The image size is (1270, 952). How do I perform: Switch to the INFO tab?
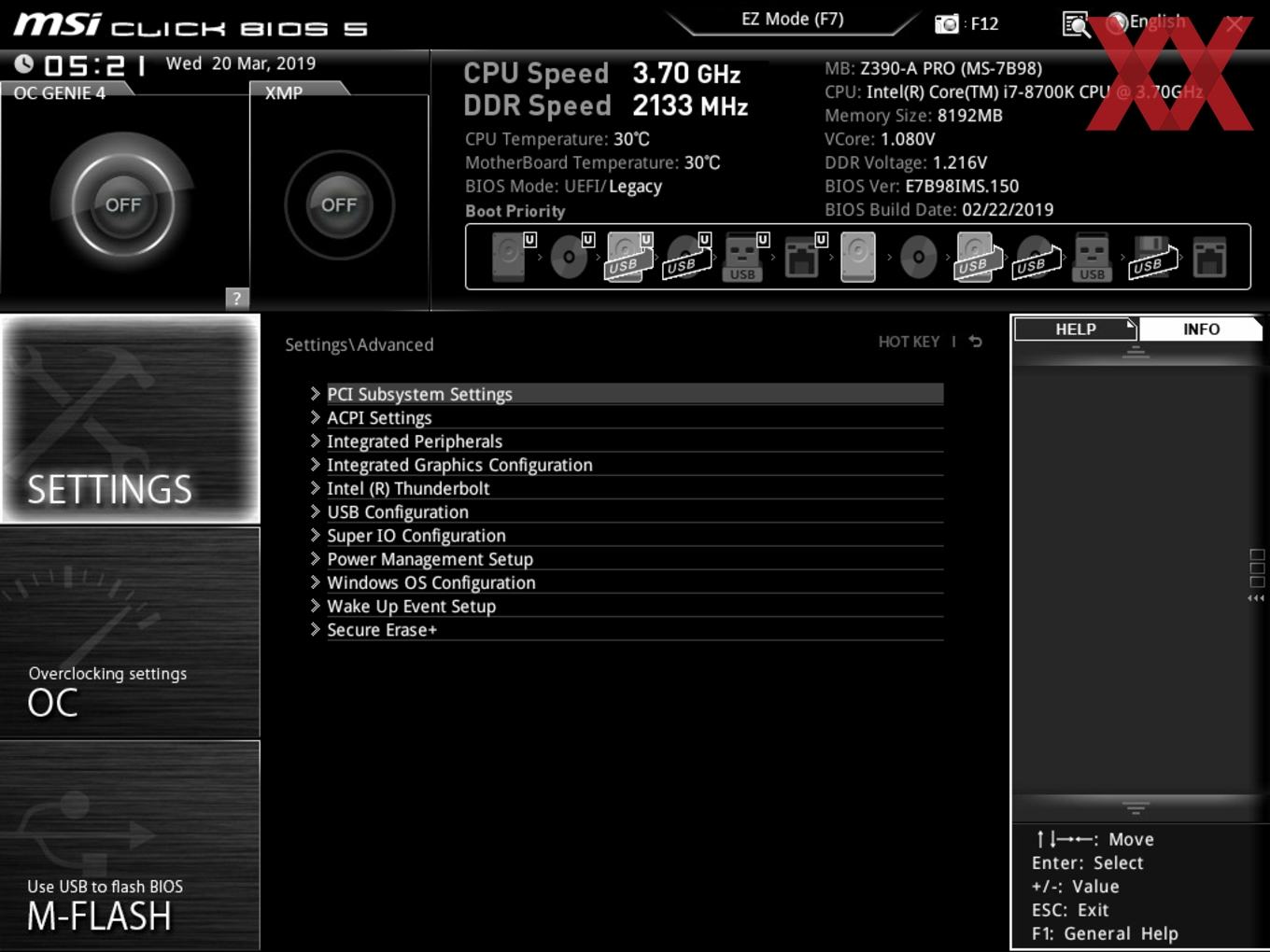(1201, 329)
